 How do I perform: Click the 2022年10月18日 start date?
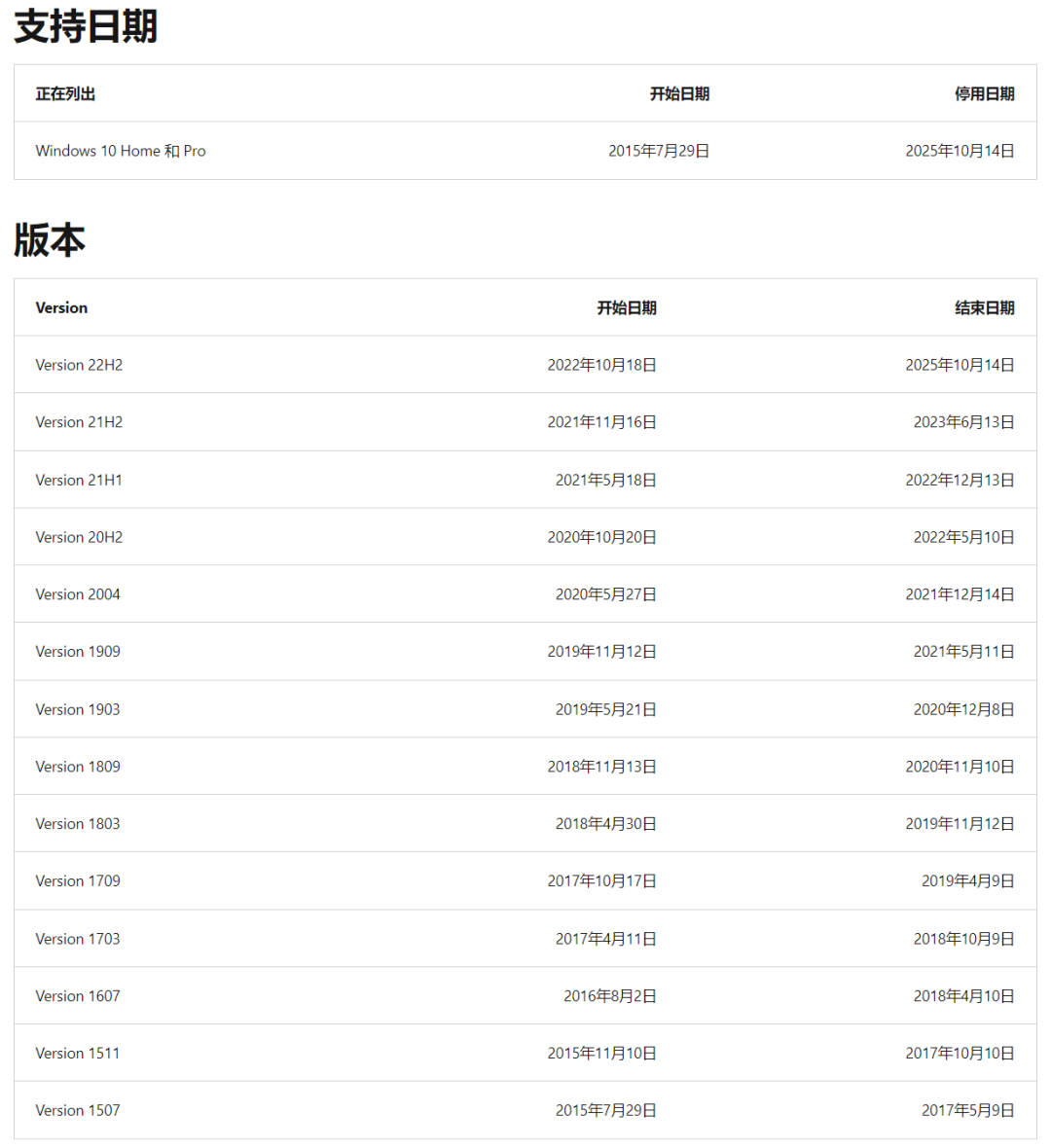point(601,365)
